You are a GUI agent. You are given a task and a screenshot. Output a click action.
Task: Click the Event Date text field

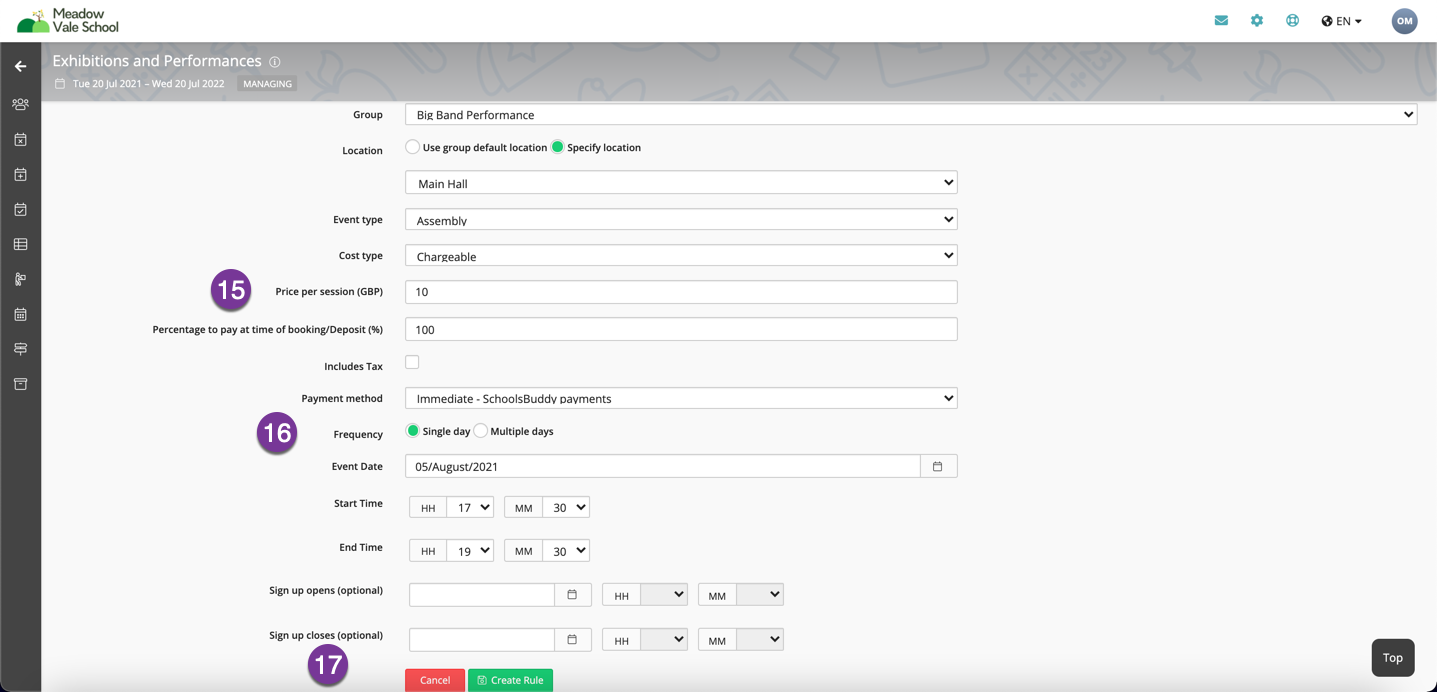click(663, 466)
